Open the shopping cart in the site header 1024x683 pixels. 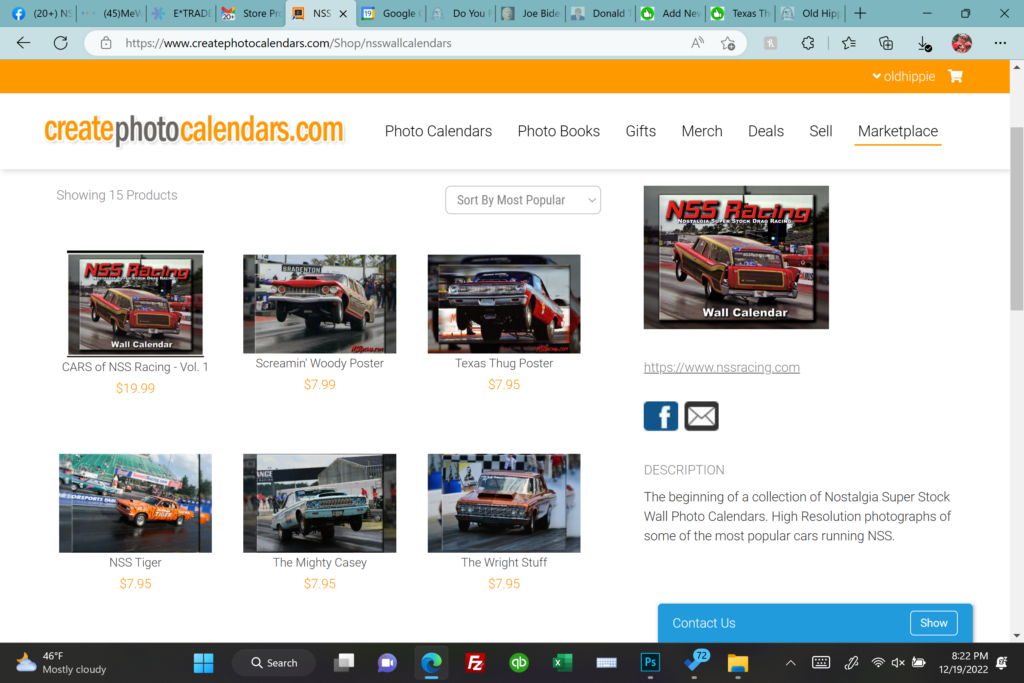(956, 76)
